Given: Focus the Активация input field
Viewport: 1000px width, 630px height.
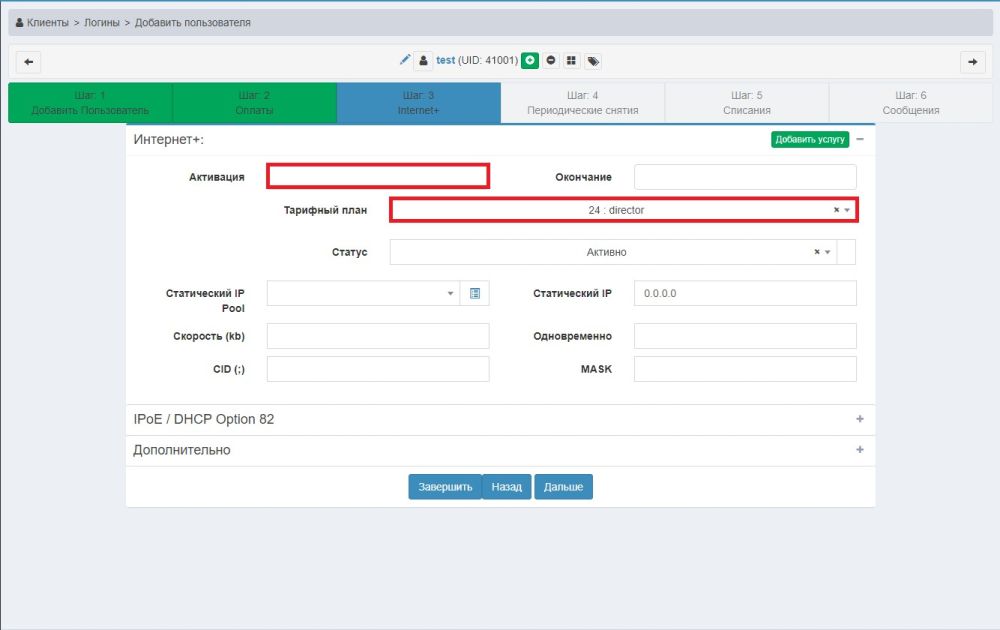Looking at the screenshot, I should coord(378,176).
